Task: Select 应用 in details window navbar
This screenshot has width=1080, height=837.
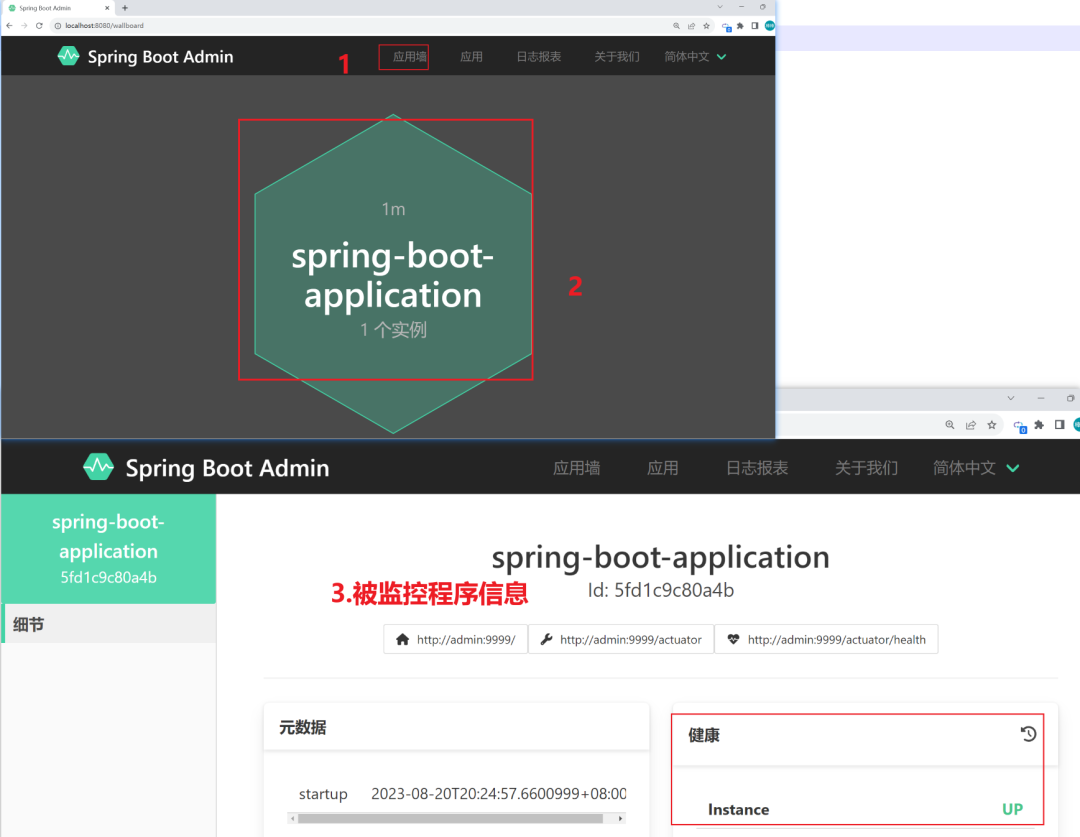Action: [663, 468]
